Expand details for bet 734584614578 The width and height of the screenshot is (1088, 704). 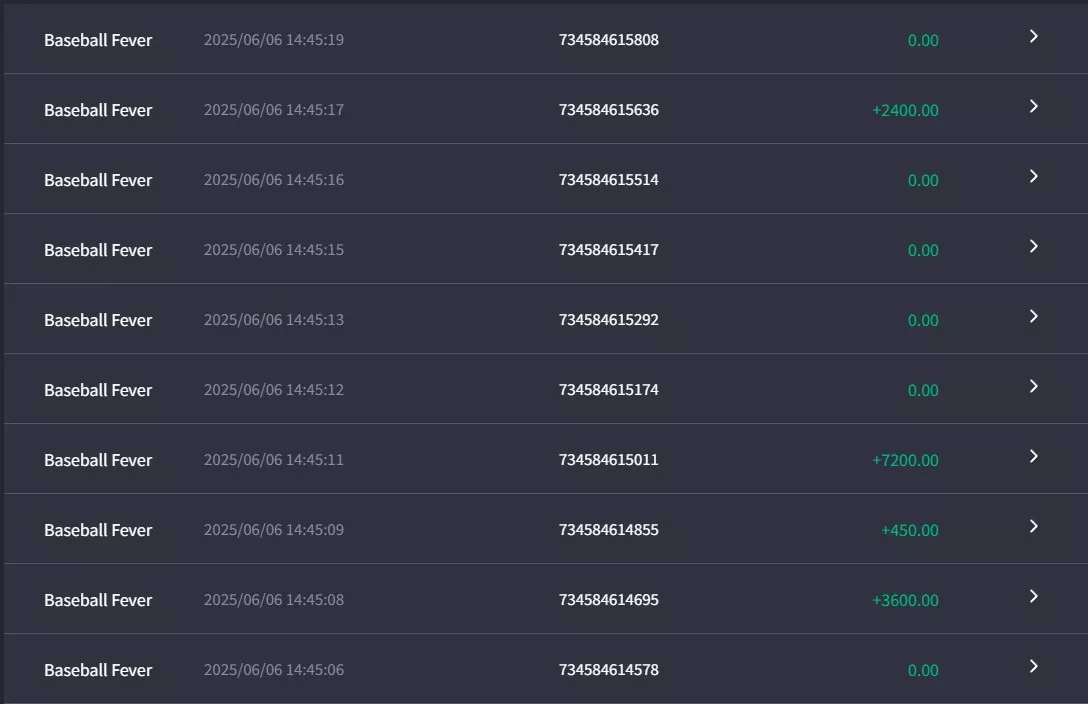(x=1033, y=667)
